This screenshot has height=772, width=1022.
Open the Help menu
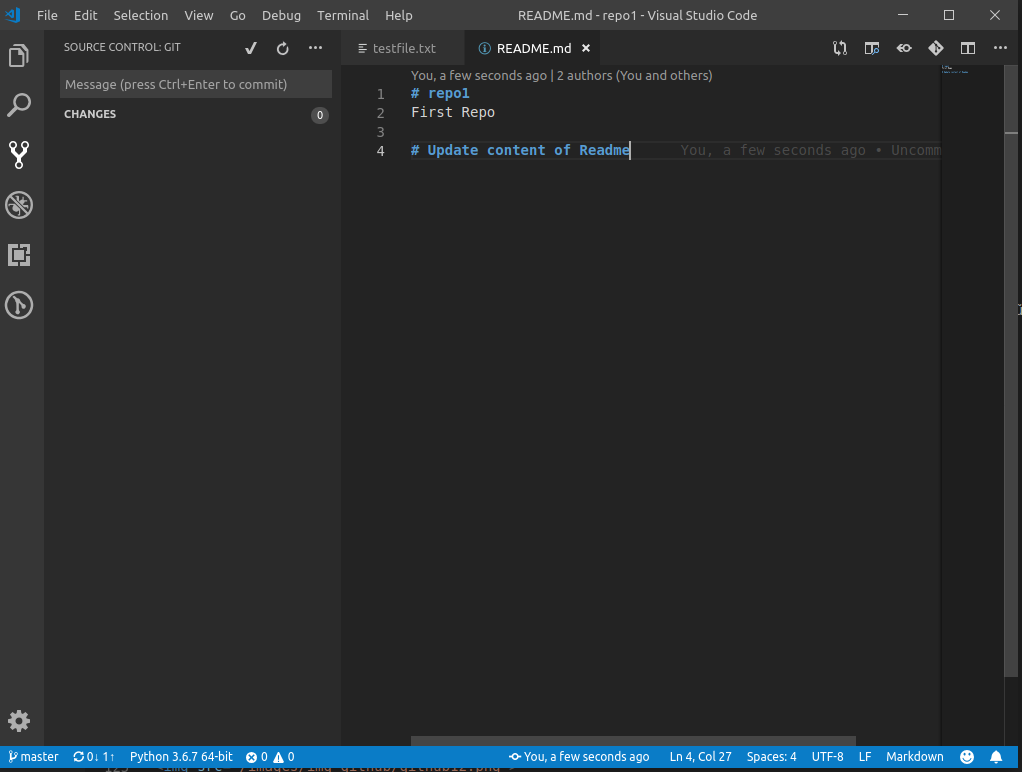coord(398,15)
